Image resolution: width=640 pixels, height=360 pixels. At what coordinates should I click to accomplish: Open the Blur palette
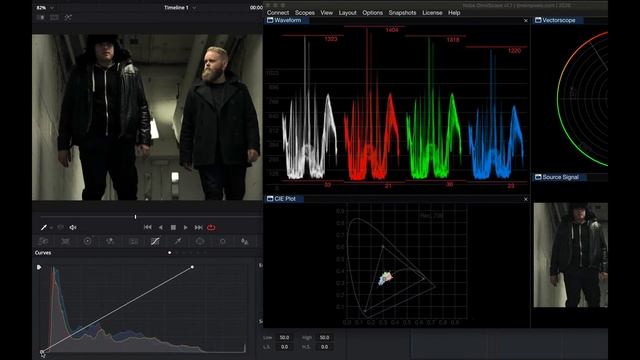coord(244,241)
